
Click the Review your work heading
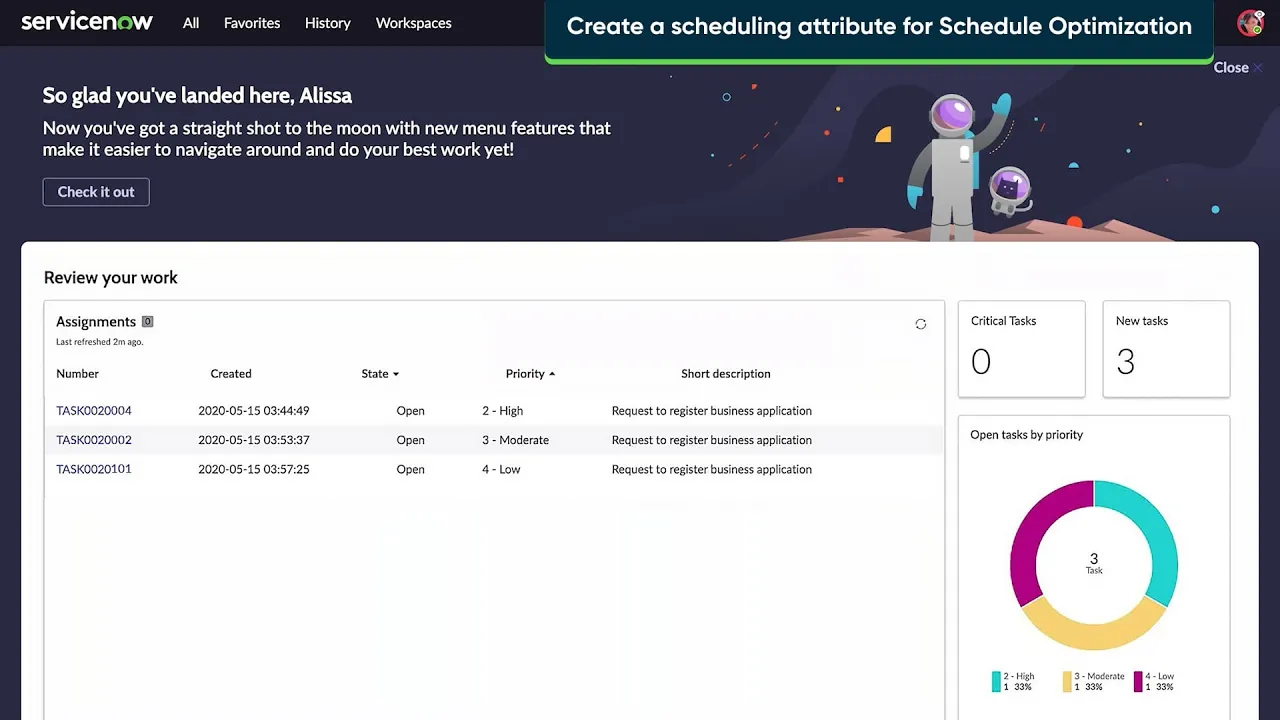pyautogui.click(x=110, y=278)
